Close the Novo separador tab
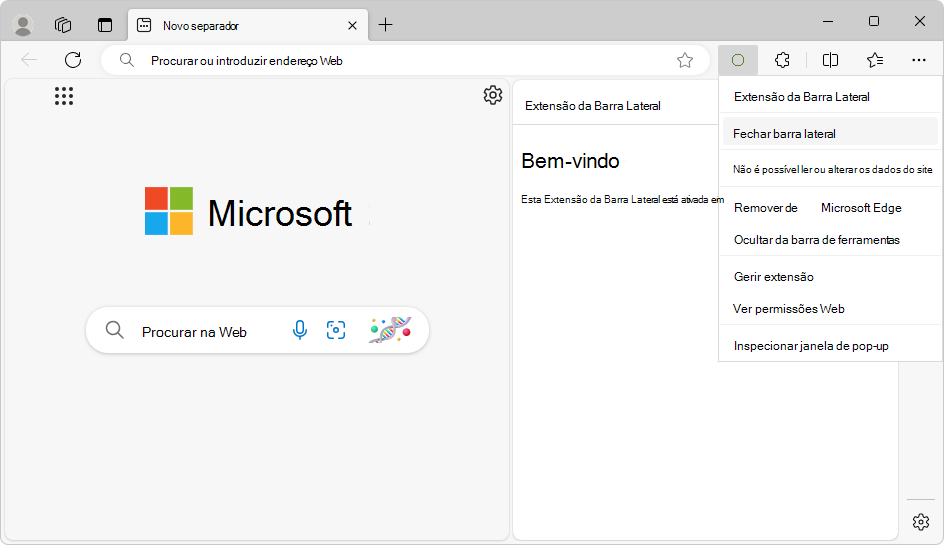This screenshot has width=944, height=545. click(352, 25)
